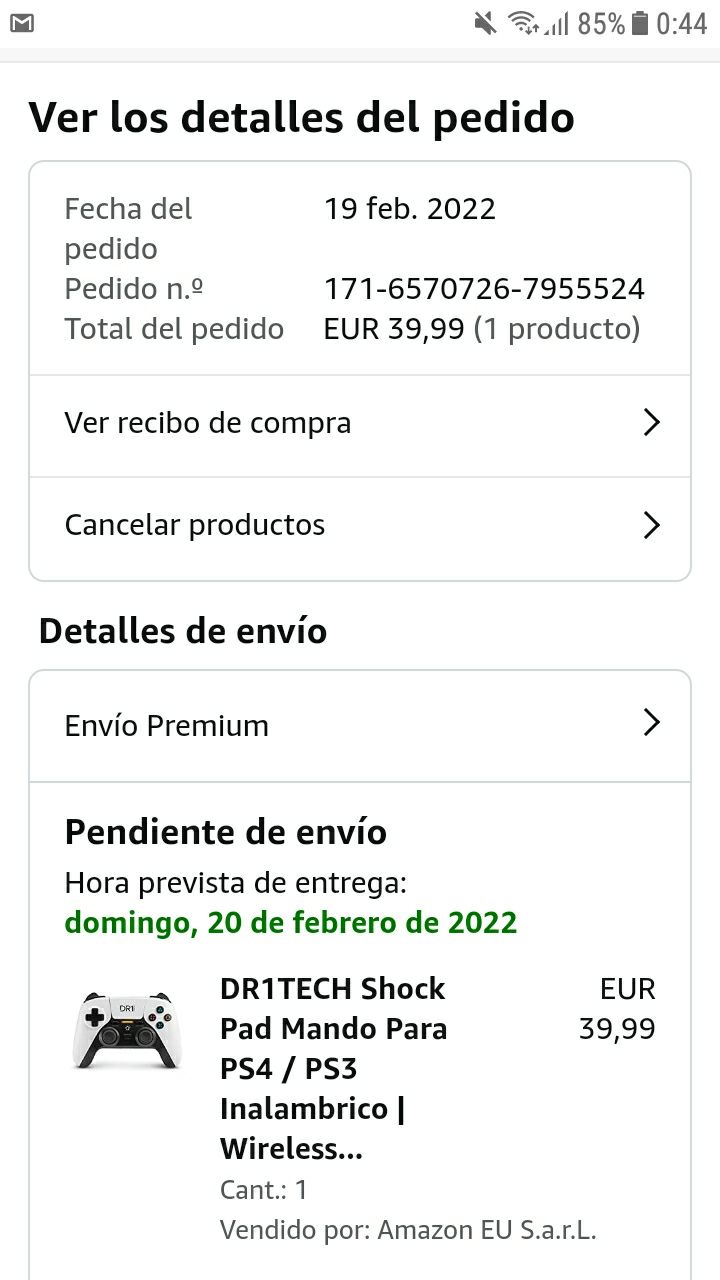Tap the muted sound icon in status bar

coord(486,23)
